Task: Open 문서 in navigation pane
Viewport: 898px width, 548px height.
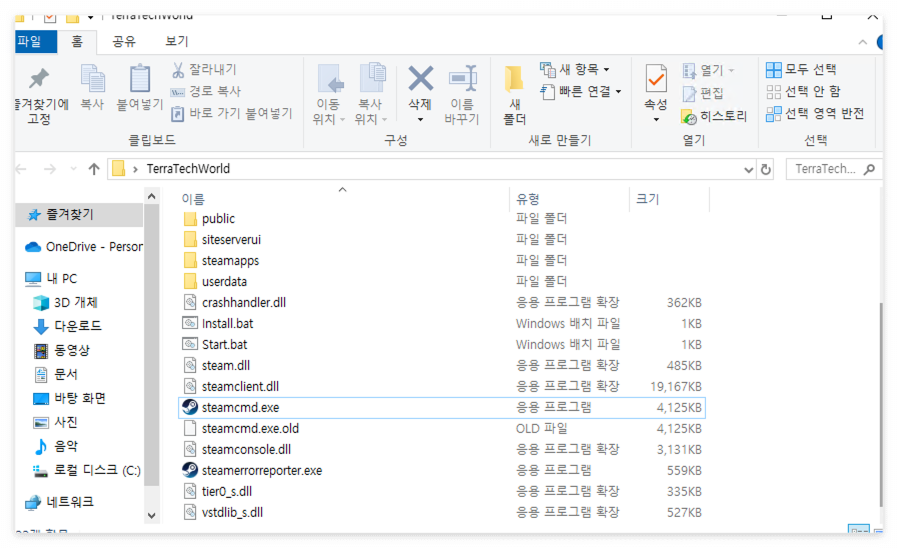Action: point(56,374)
